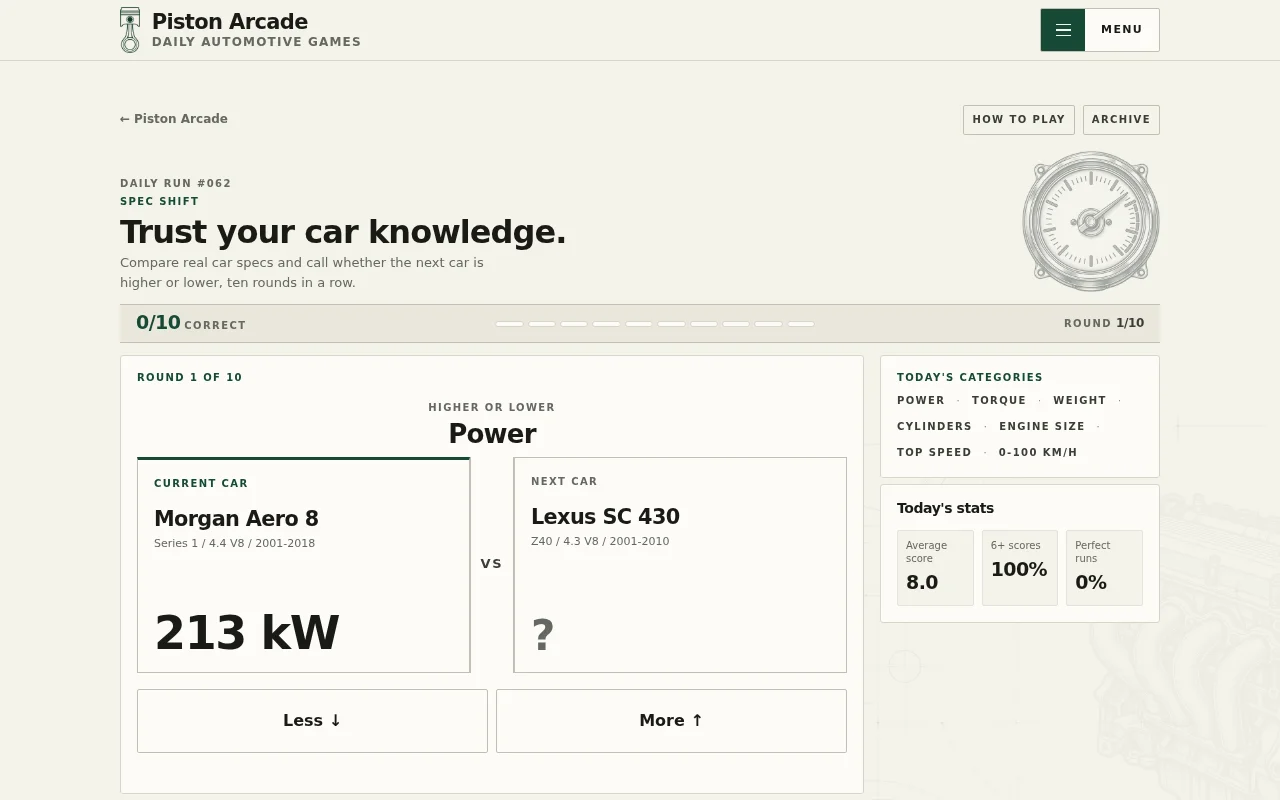
Task: Open the HOW TO PLAY instructions
Action: [1019, 120]
